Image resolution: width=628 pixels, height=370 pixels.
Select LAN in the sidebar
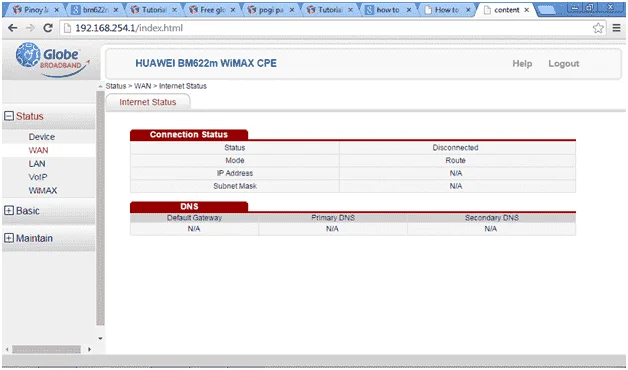[37, 164]
